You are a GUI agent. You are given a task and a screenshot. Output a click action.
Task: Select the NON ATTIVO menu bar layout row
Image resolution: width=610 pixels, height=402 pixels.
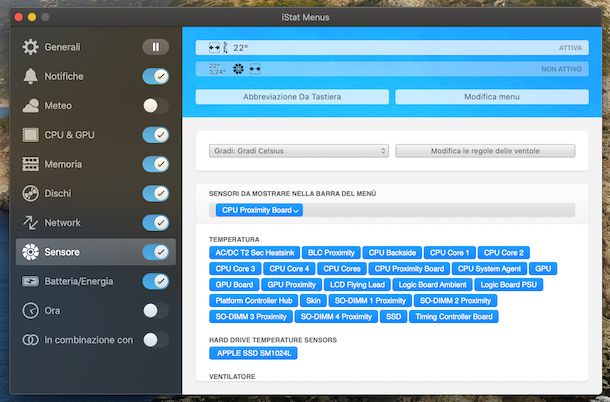[x=392, y=69]
